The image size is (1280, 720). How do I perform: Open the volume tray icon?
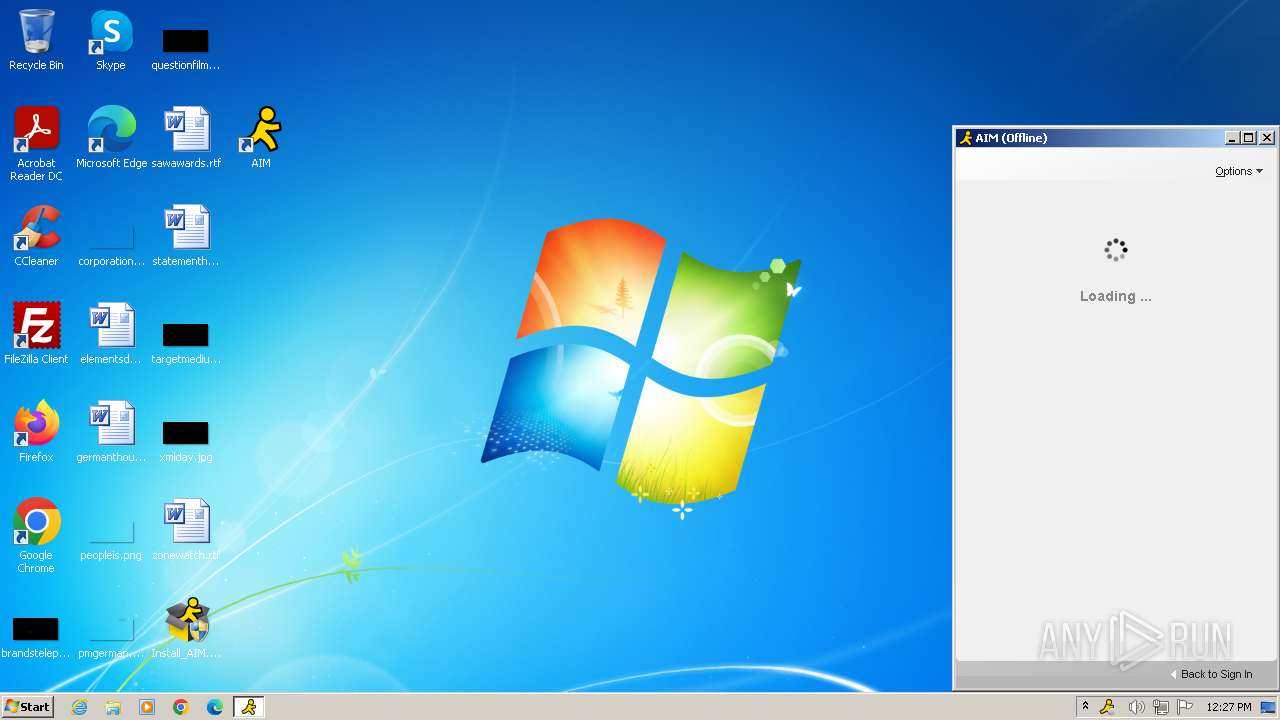pyautogui.click(x=1135, y=707)
